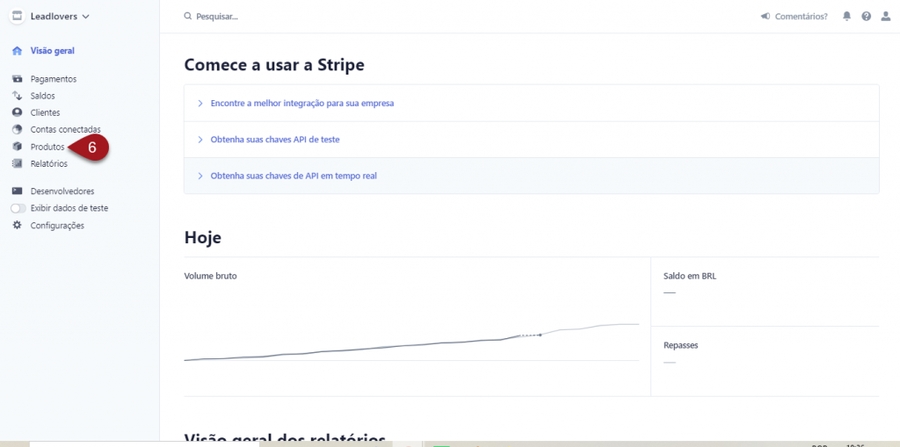
Task: Go to Visão geral in sidebar
Action: tap(52, 51)
